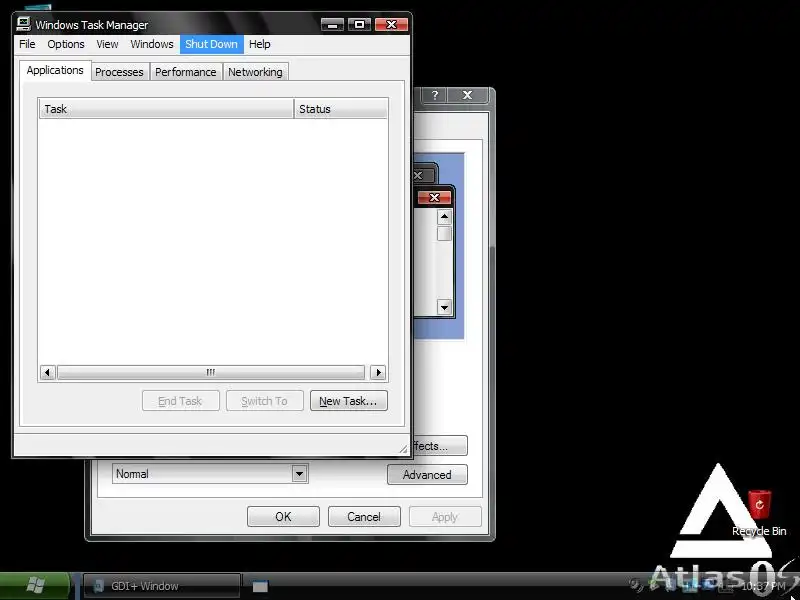Open the Windows Start button
This screenshot has height=600, width=800.
[35, 585]
